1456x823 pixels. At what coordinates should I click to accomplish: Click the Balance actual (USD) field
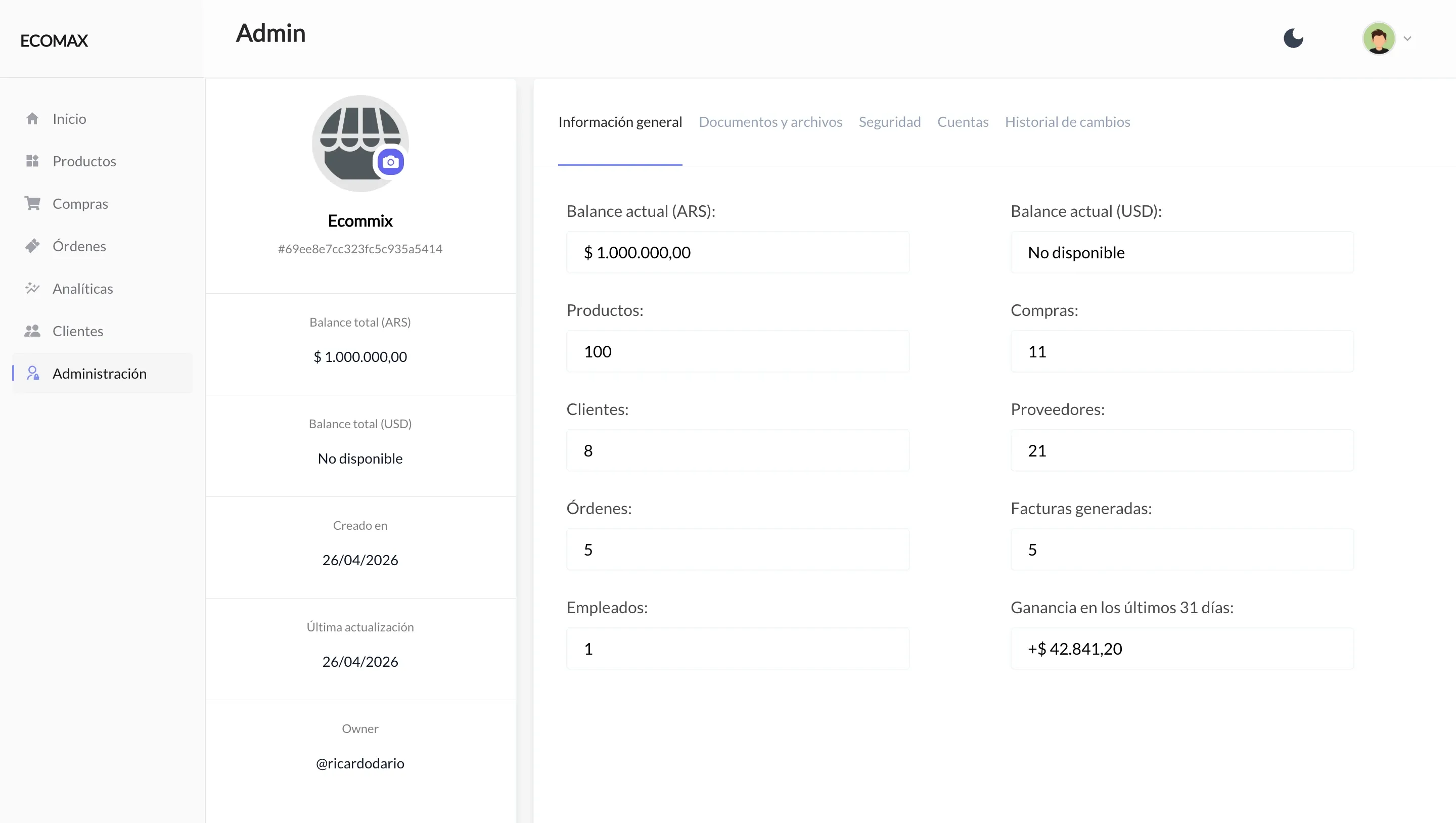pos(1182,252)
